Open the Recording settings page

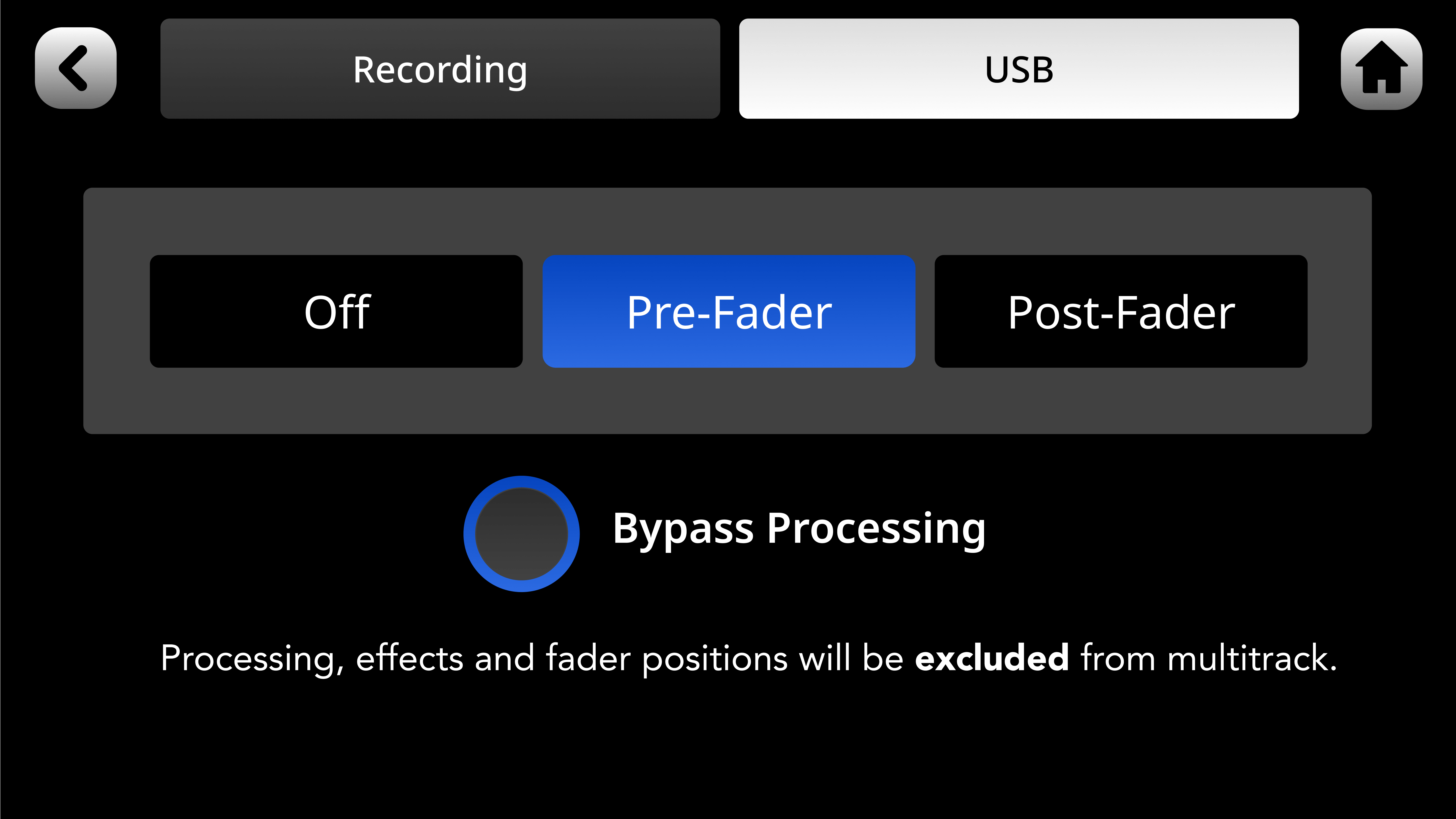(x=440, y=69)
